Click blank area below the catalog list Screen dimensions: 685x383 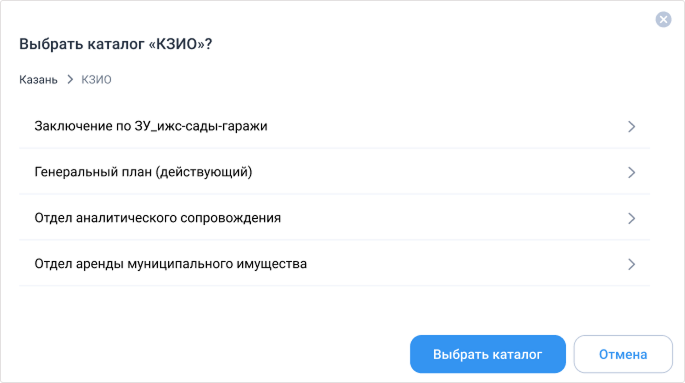pos(334,310)
